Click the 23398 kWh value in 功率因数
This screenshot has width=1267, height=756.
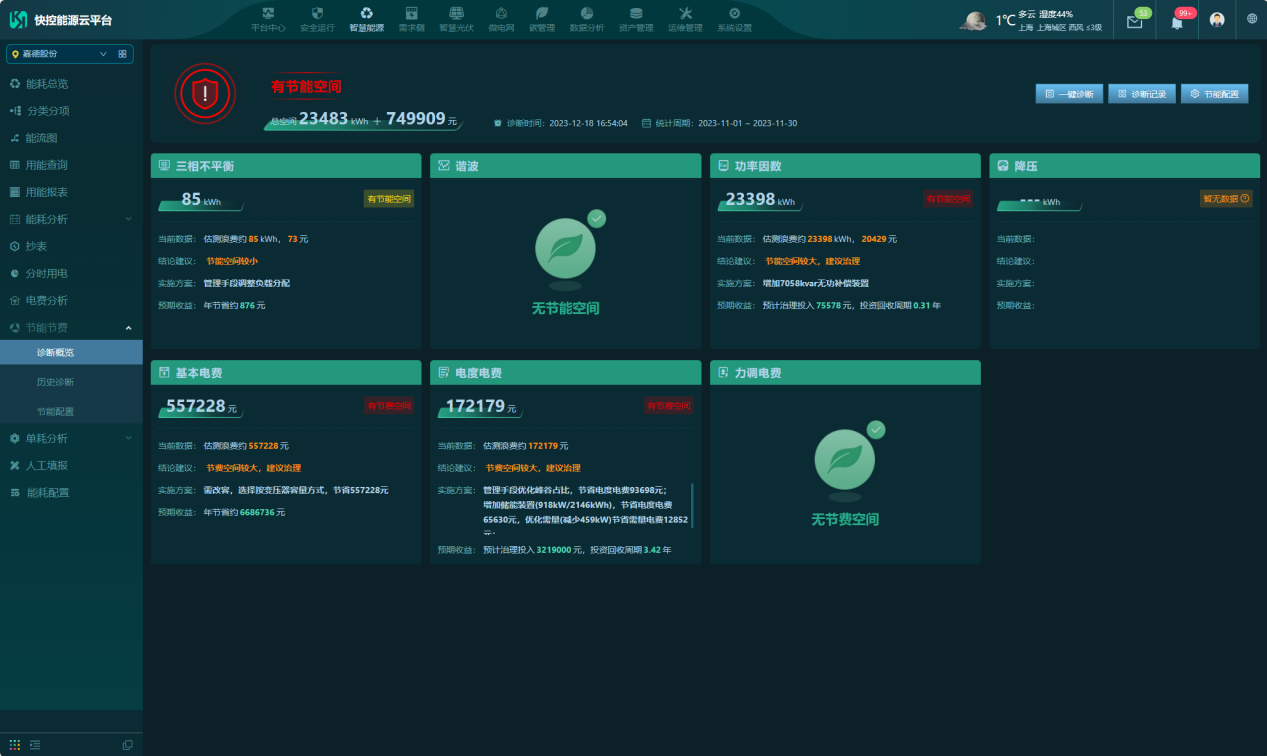click(x=760, y=199)
